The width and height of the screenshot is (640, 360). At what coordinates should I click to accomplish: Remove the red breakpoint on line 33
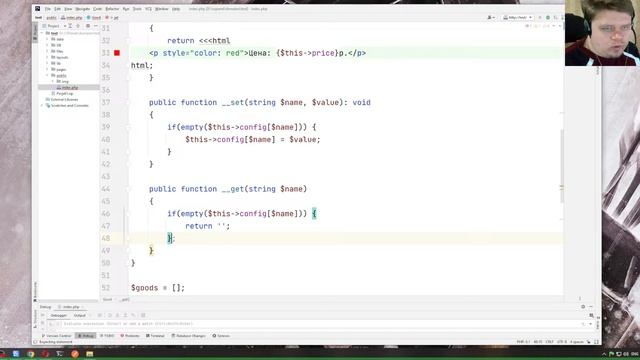point(117,53)
